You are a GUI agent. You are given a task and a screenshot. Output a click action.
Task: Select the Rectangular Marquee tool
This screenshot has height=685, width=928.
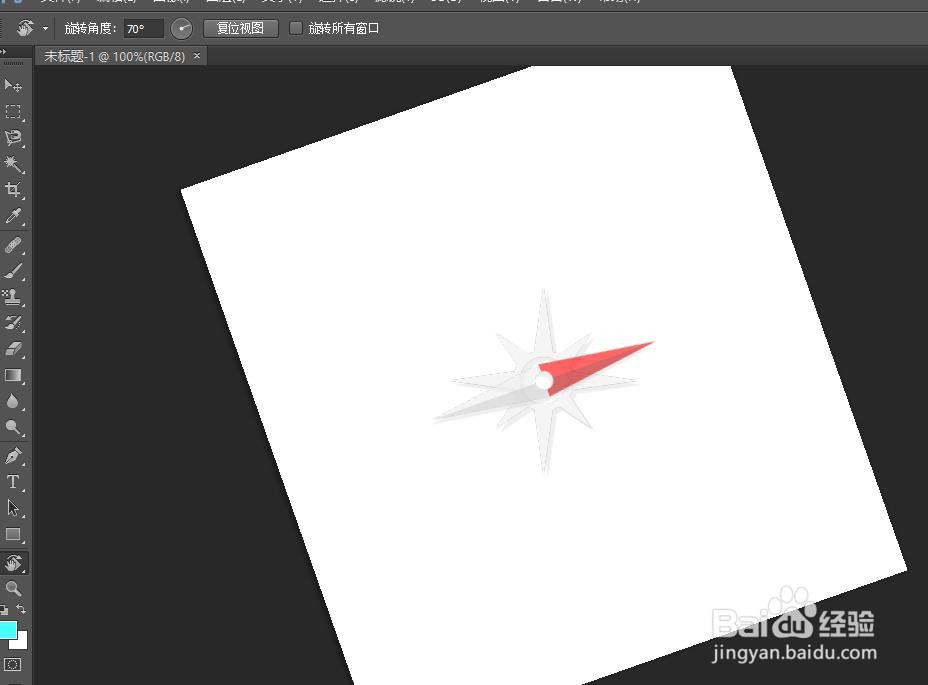pos(14,112)
